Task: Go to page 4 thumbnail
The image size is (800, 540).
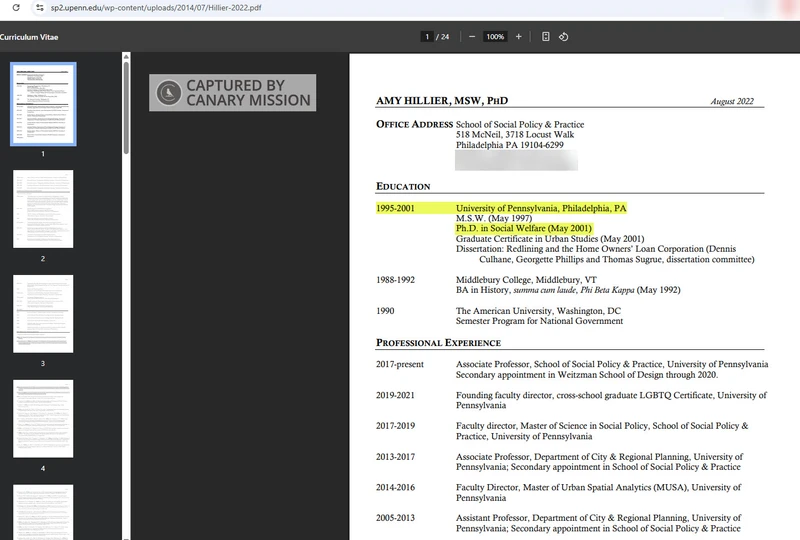Action: (x=43, y=419)
